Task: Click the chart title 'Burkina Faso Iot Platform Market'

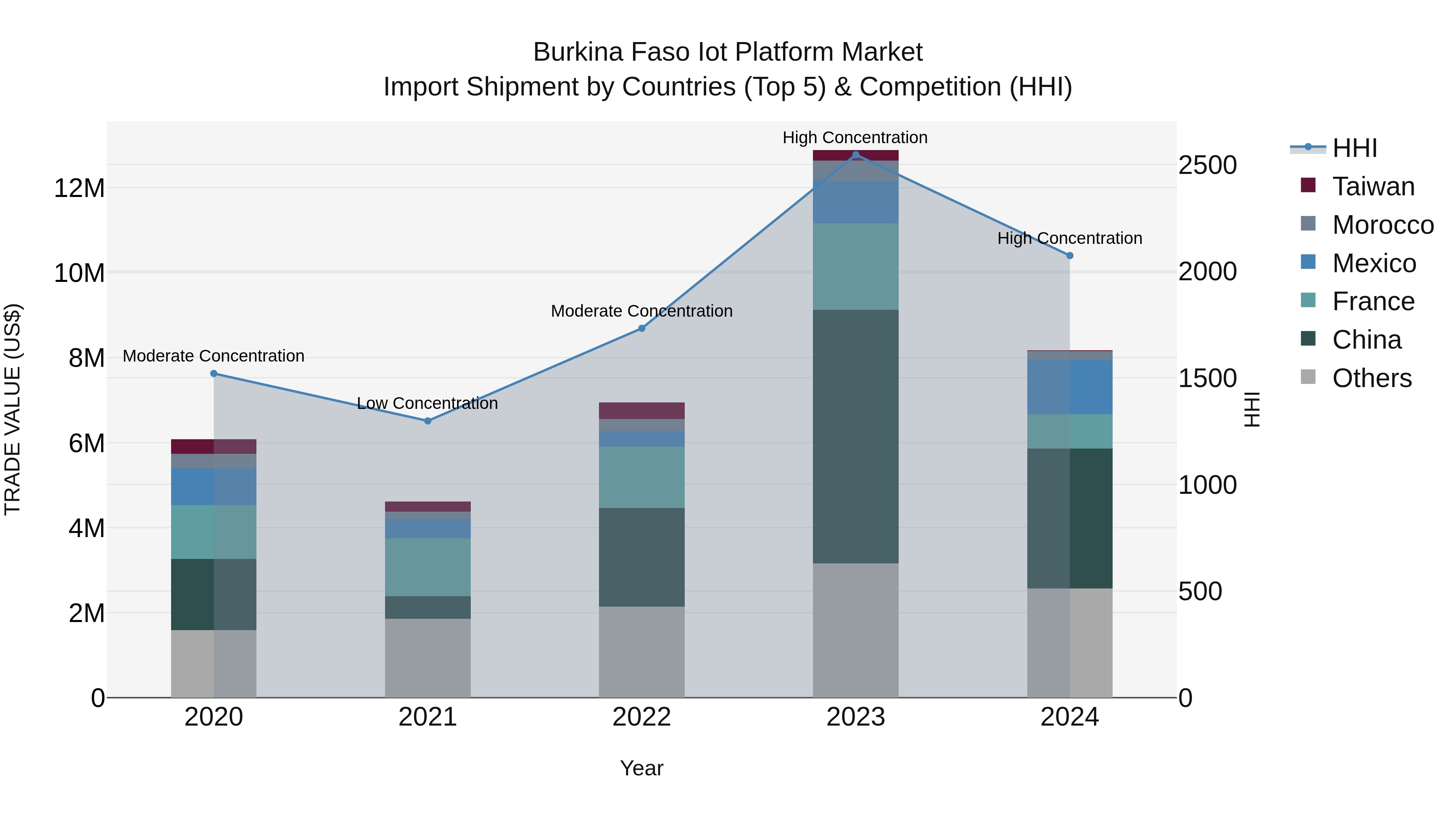Action: (728, 52)
